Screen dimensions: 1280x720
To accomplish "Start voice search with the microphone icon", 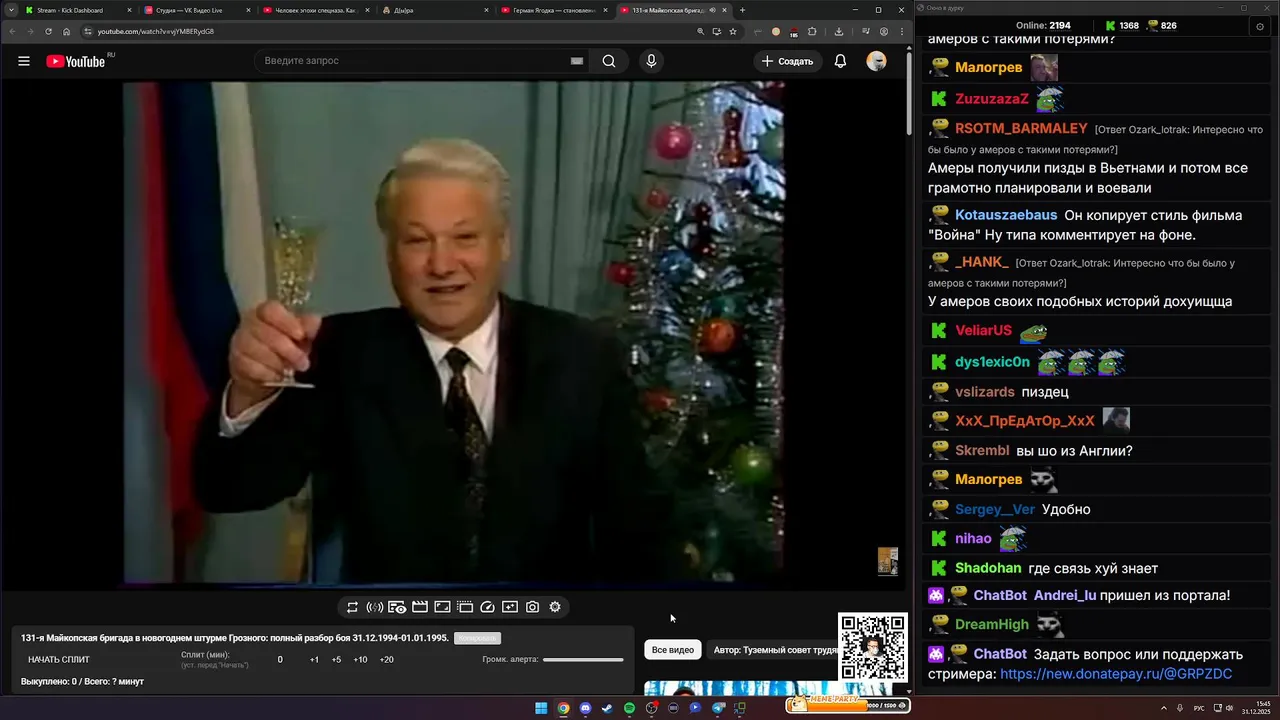I will click(x=651, y=61).
